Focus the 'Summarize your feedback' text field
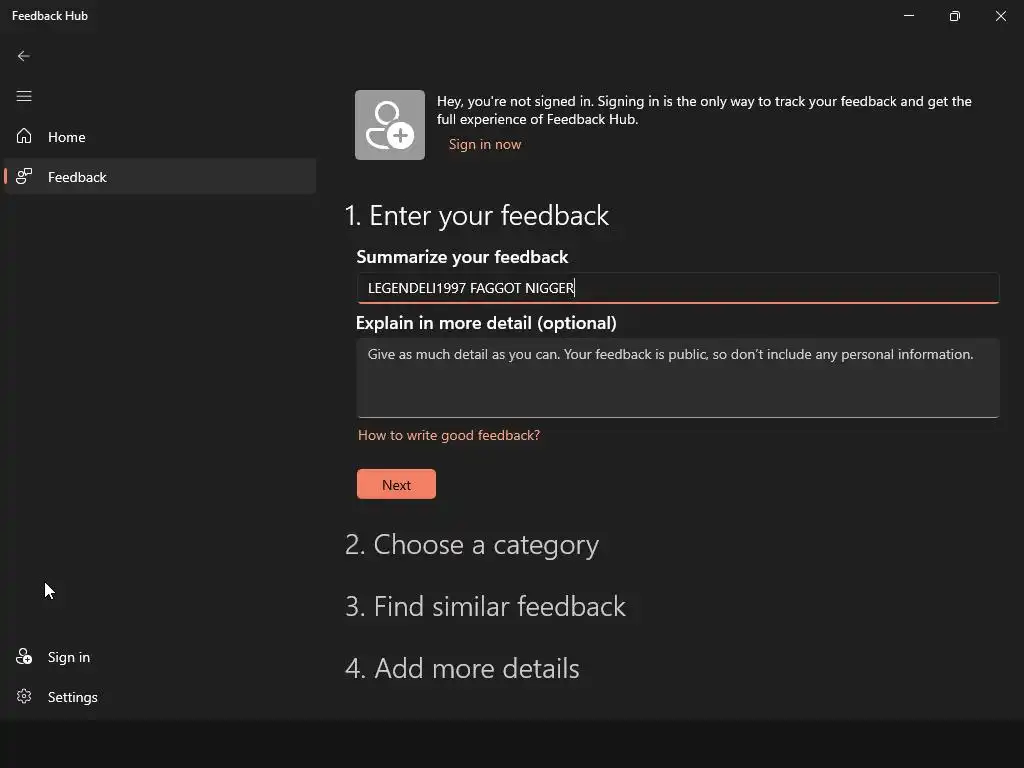1024x768 pixels. click(x=678, y=288)
